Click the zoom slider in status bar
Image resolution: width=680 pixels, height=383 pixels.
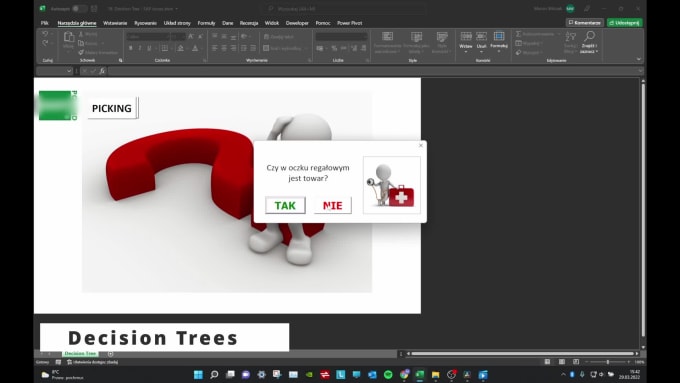click(x=608, y=362)
